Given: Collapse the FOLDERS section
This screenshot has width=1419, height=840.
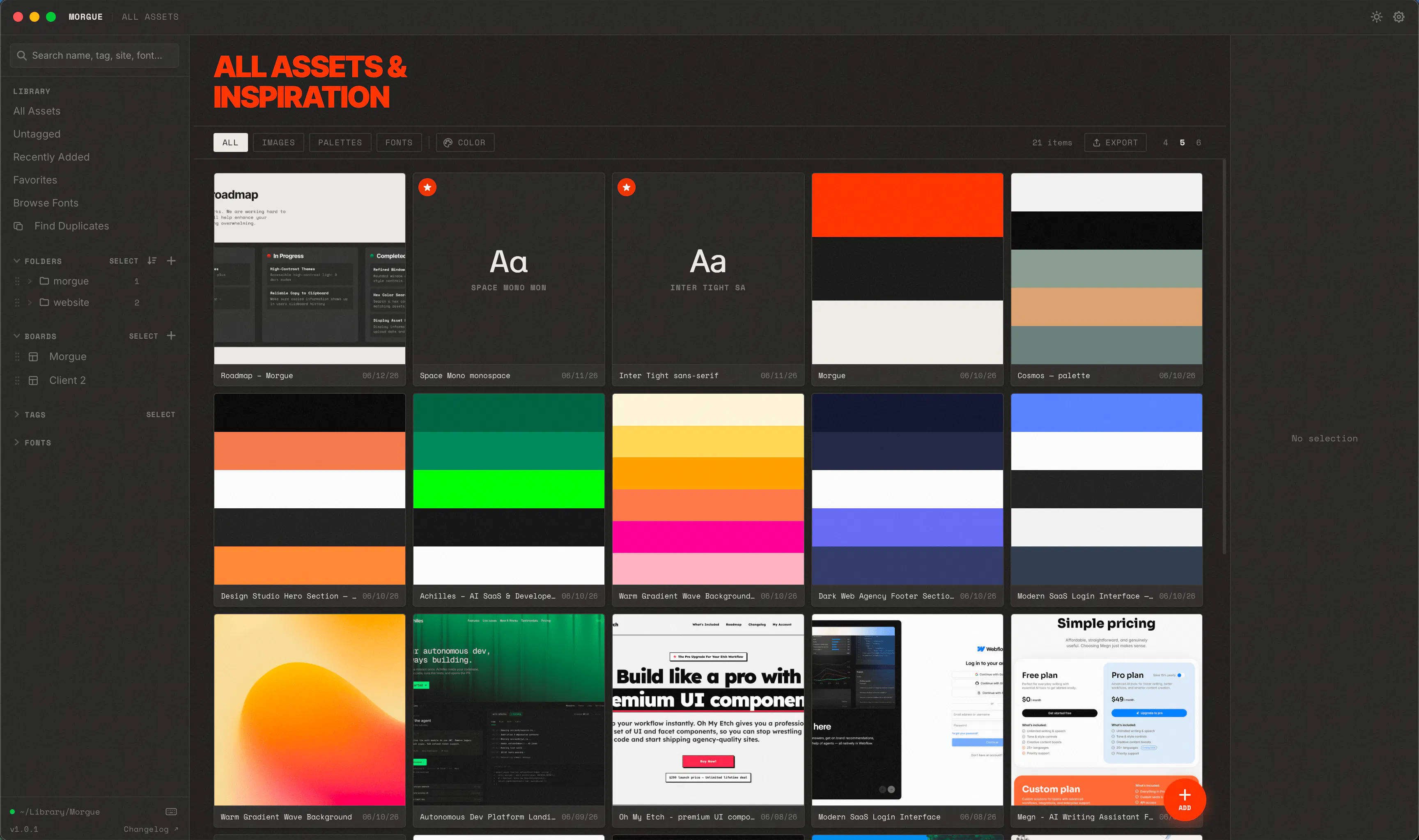Looking at the screenshot, I should (x=17, y=261).
